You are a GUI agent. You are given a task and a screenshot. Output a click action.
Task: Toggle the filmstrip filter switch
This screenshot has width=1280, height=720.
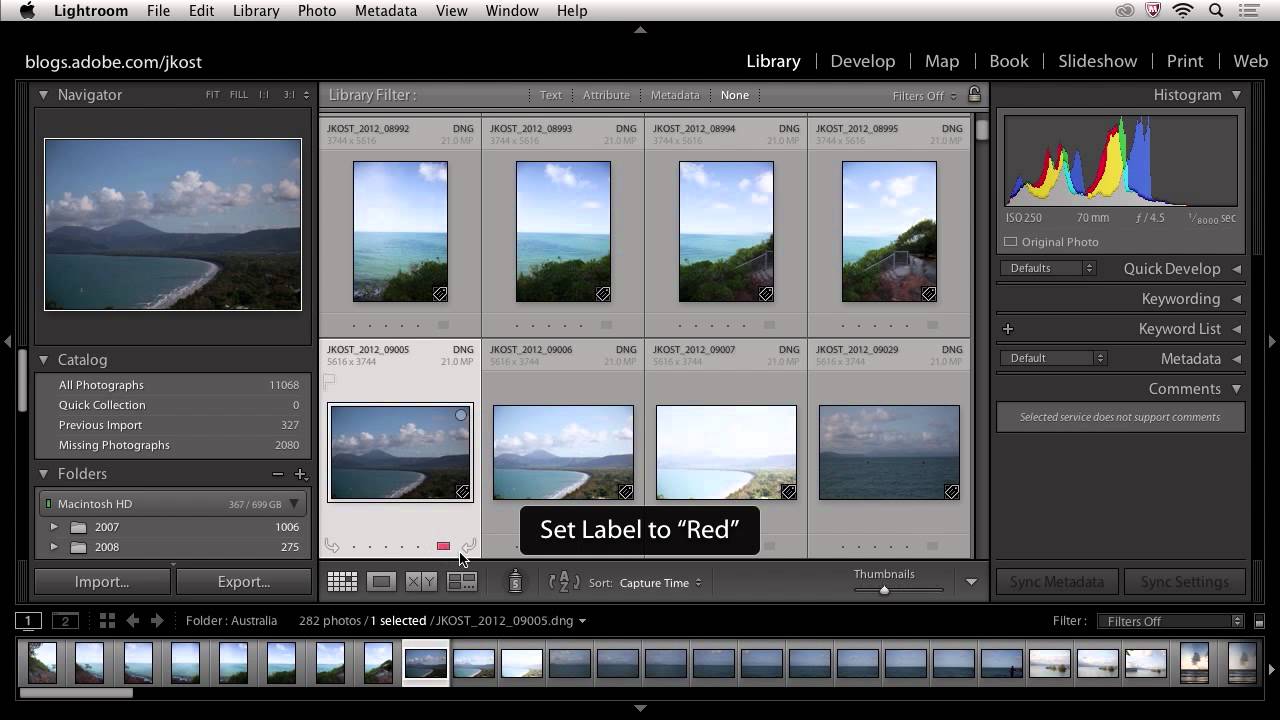tap(1259, 621)
